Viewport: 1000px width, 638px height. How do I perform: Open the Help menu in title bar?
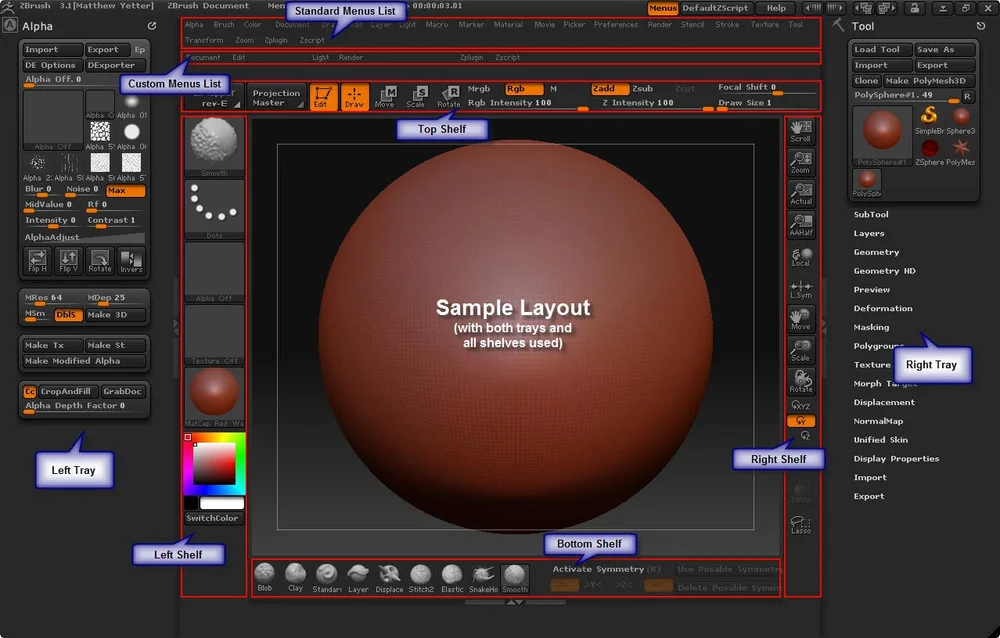[x=776, y=8]
